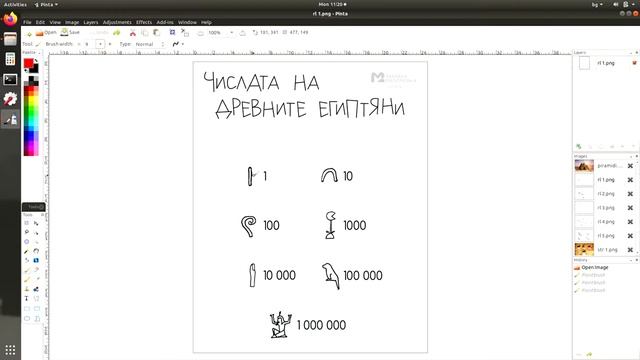Viewport: 640px width, 360px height.
Task: Select the Recolor tool
Action: coord(36,289)
